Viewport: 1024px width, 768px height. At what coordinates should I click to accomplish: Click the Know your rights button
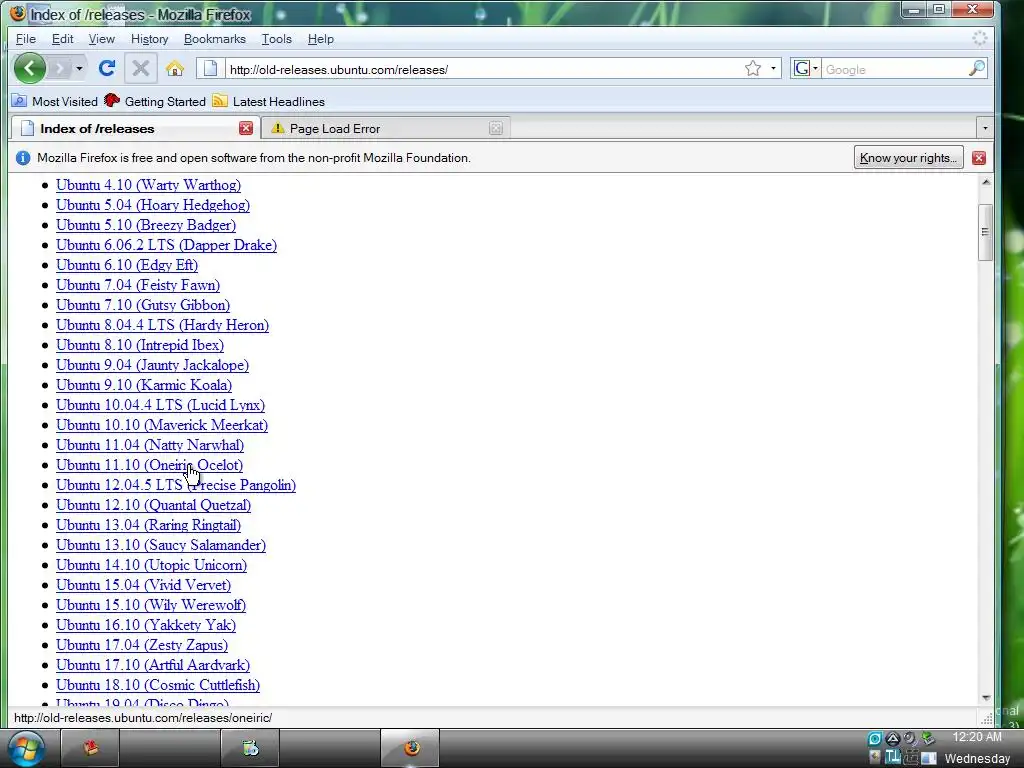[908, 157]
